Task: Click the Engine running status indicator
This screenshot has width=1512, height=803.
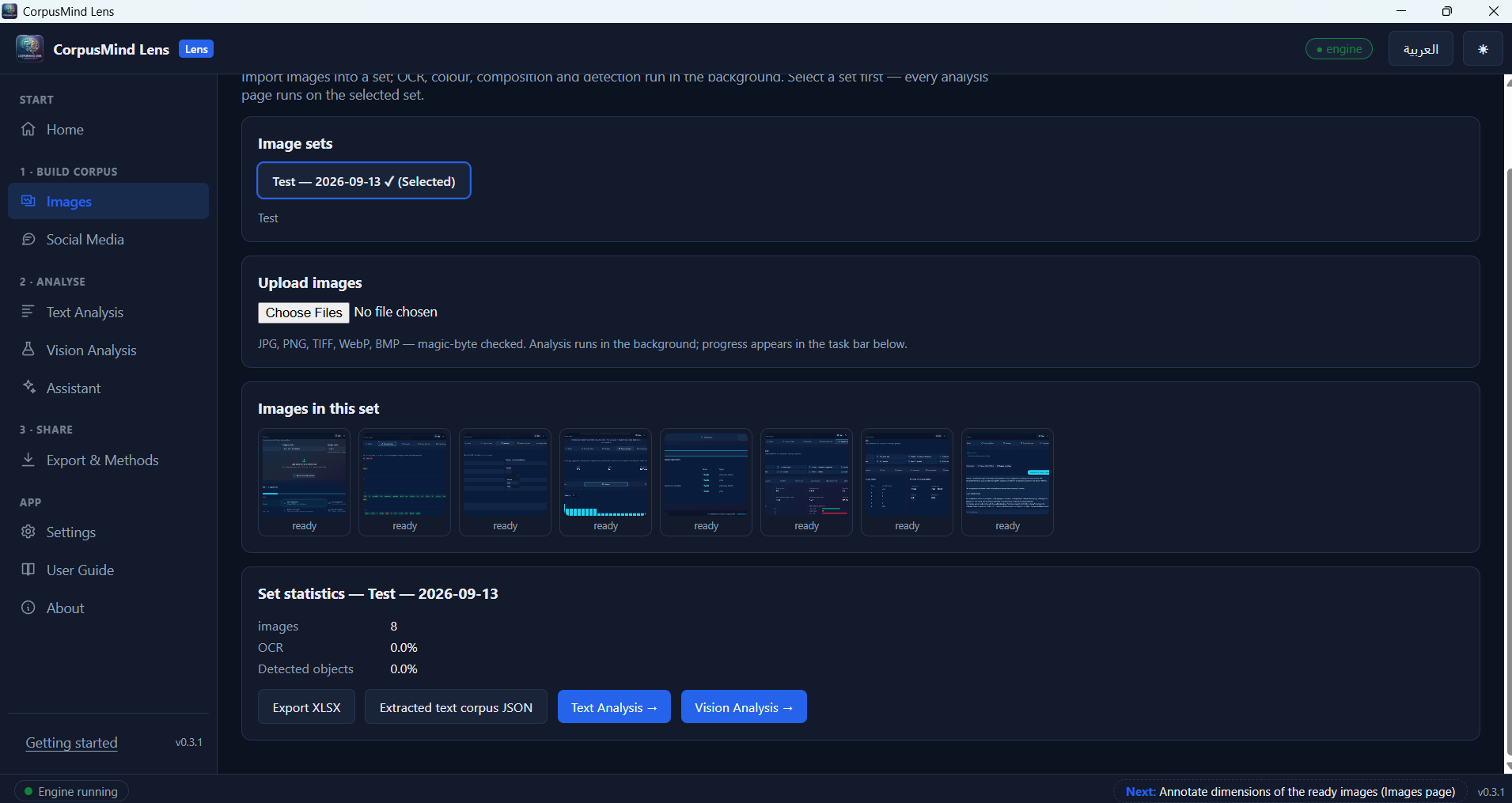Action: 71,791
